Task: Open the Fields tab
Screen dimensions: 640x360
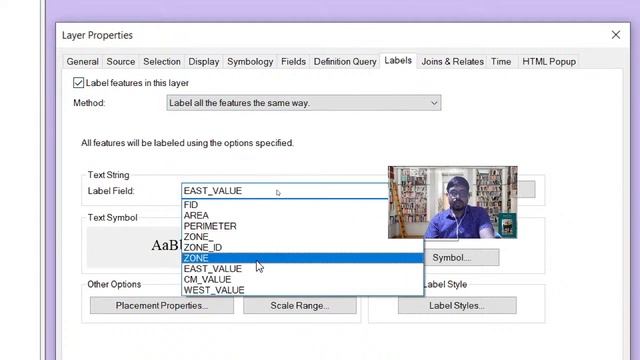Action: [293, 62]
